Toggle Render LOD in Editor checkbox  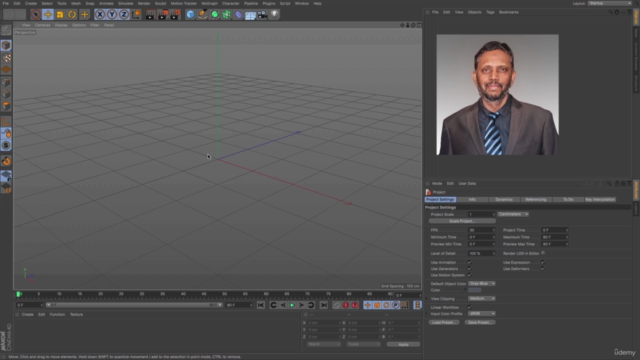[543, 253]
